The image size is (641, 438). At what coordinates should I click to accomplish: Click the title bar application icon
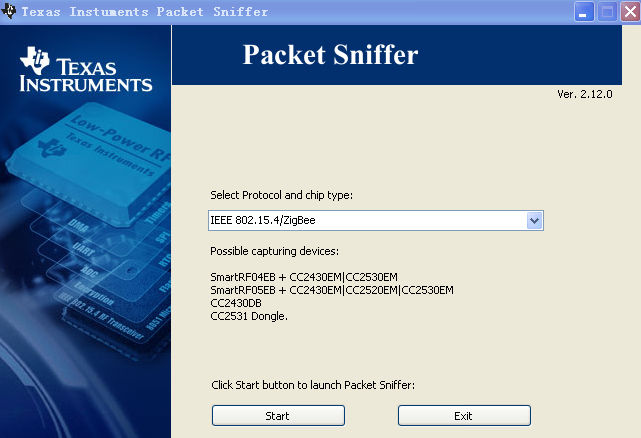pyautogui.click(x=10, y=12)
